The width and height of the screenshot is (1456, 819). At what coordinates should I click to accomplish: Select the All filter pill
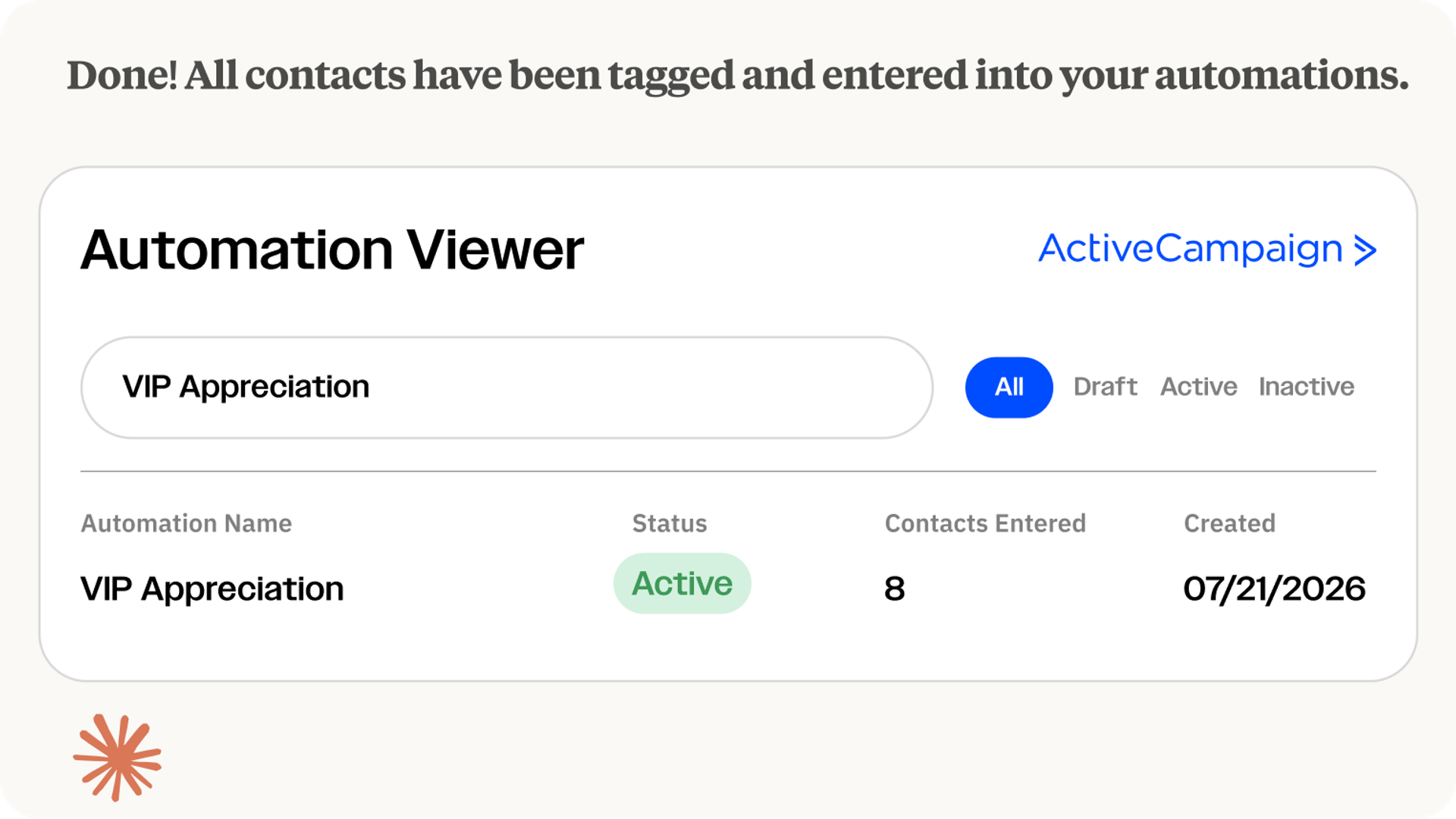tap(1009, 388)
